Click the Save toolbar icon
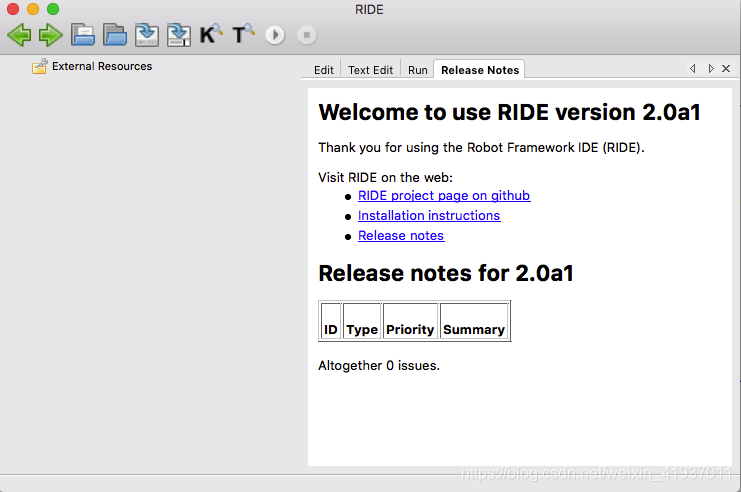Viewport: 741px width, 492px height. pyautogui.click(x=147, y=35)
